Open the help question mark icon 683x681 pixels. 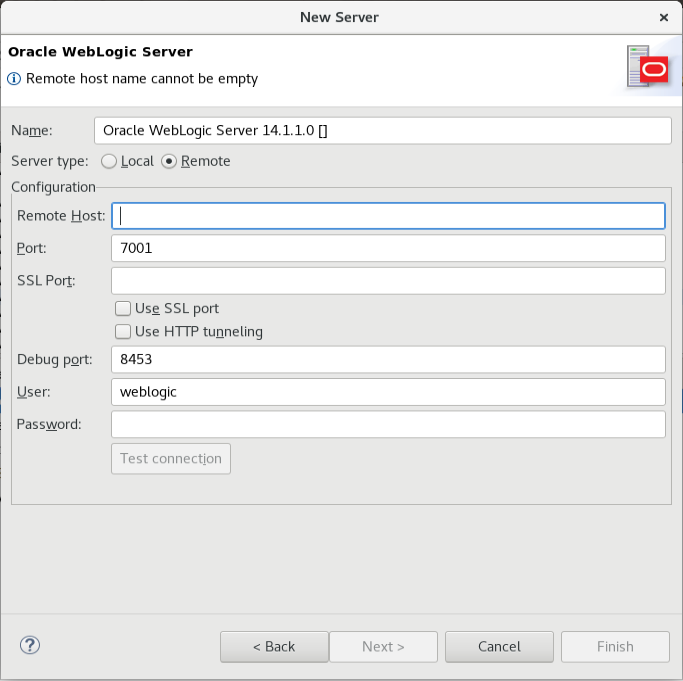[30, 645]
